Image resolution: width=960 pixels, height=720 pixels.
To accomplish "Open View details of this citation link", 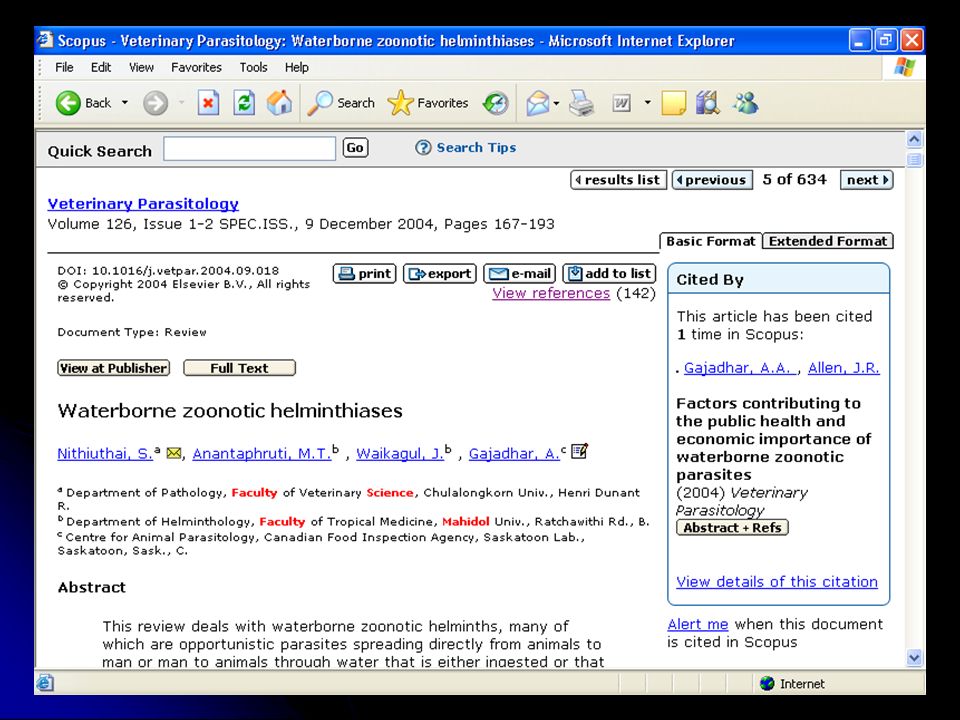I will point(777,582).
